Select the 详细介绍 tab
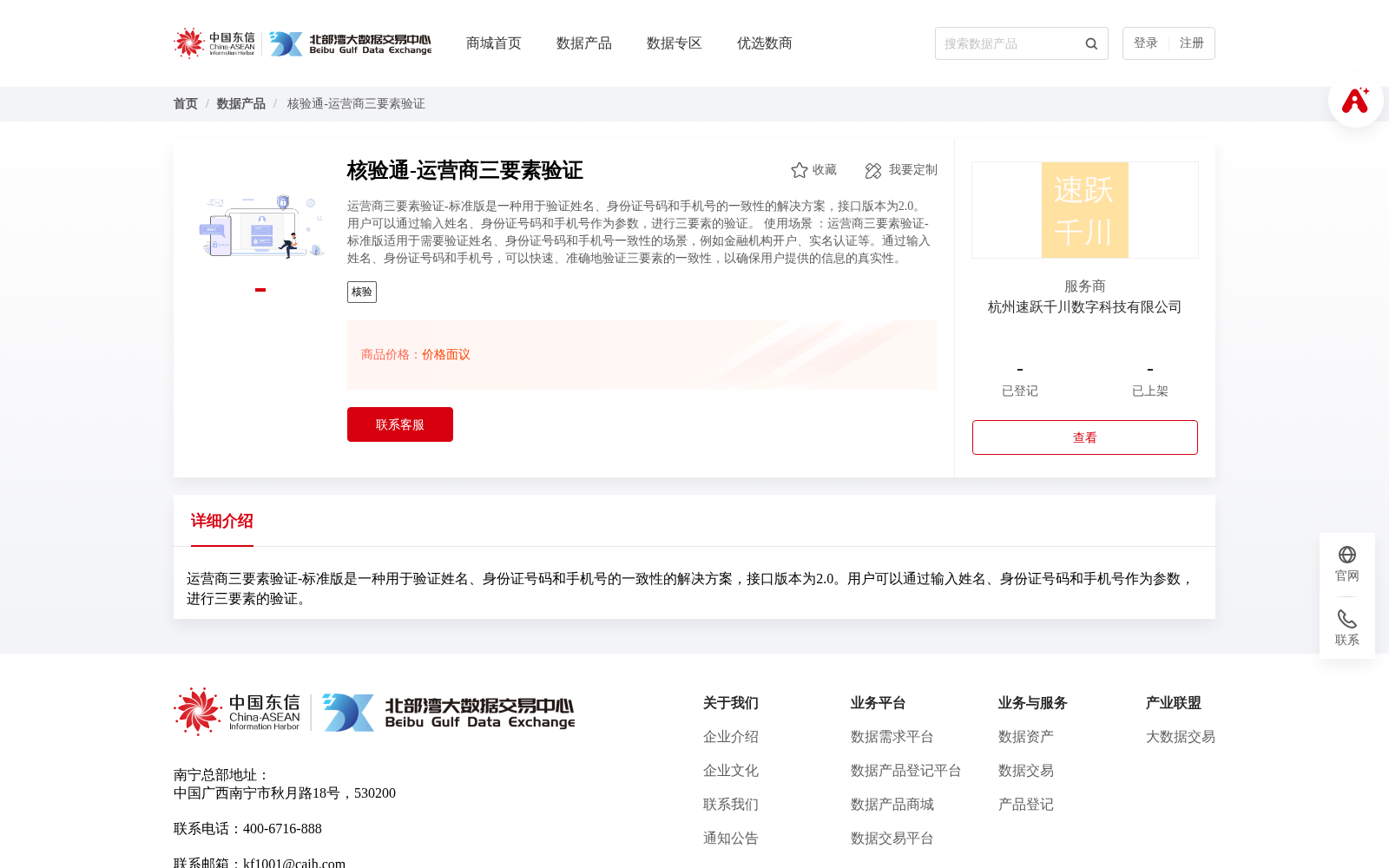 (222, 521)
